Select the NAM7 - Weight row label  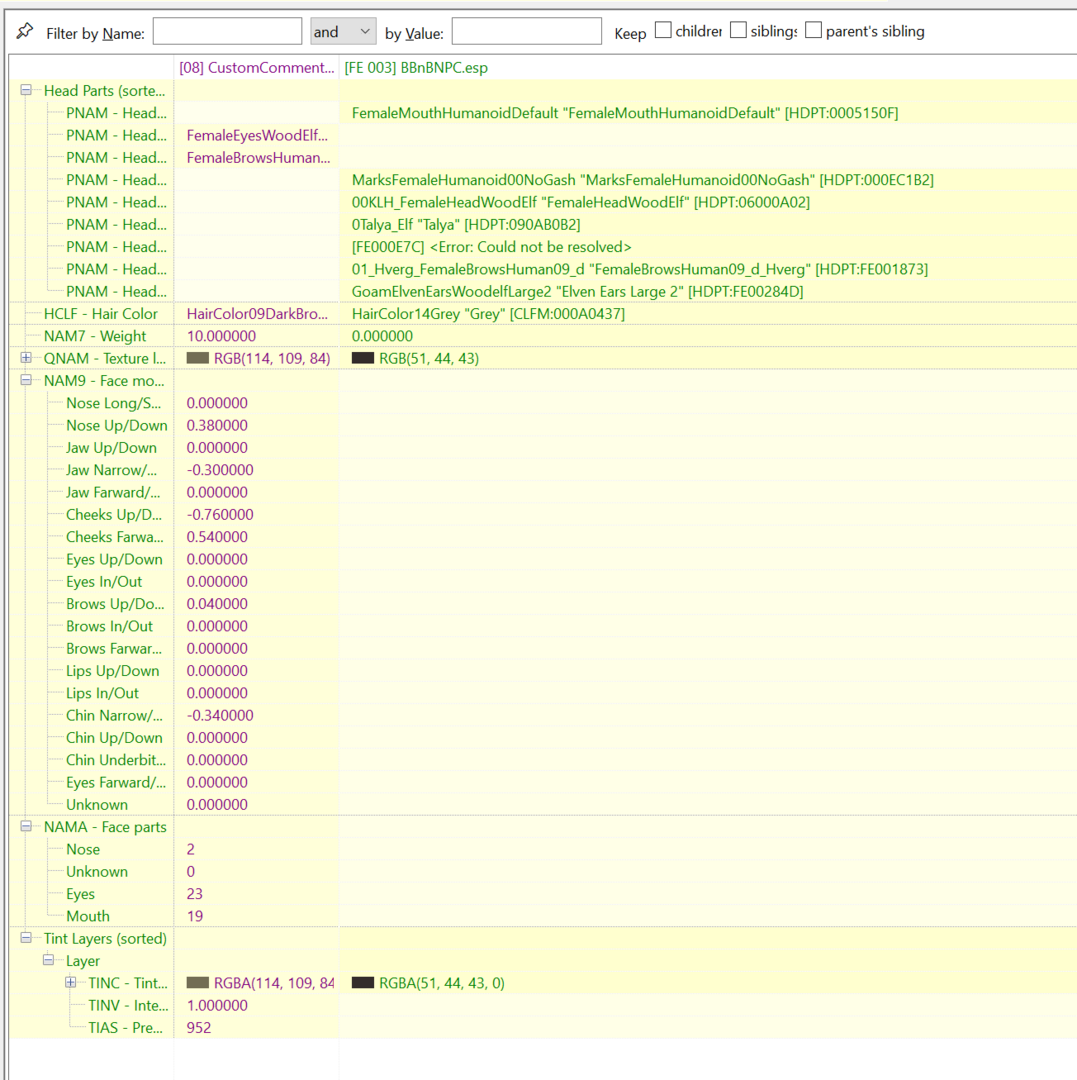click(95, 336)
